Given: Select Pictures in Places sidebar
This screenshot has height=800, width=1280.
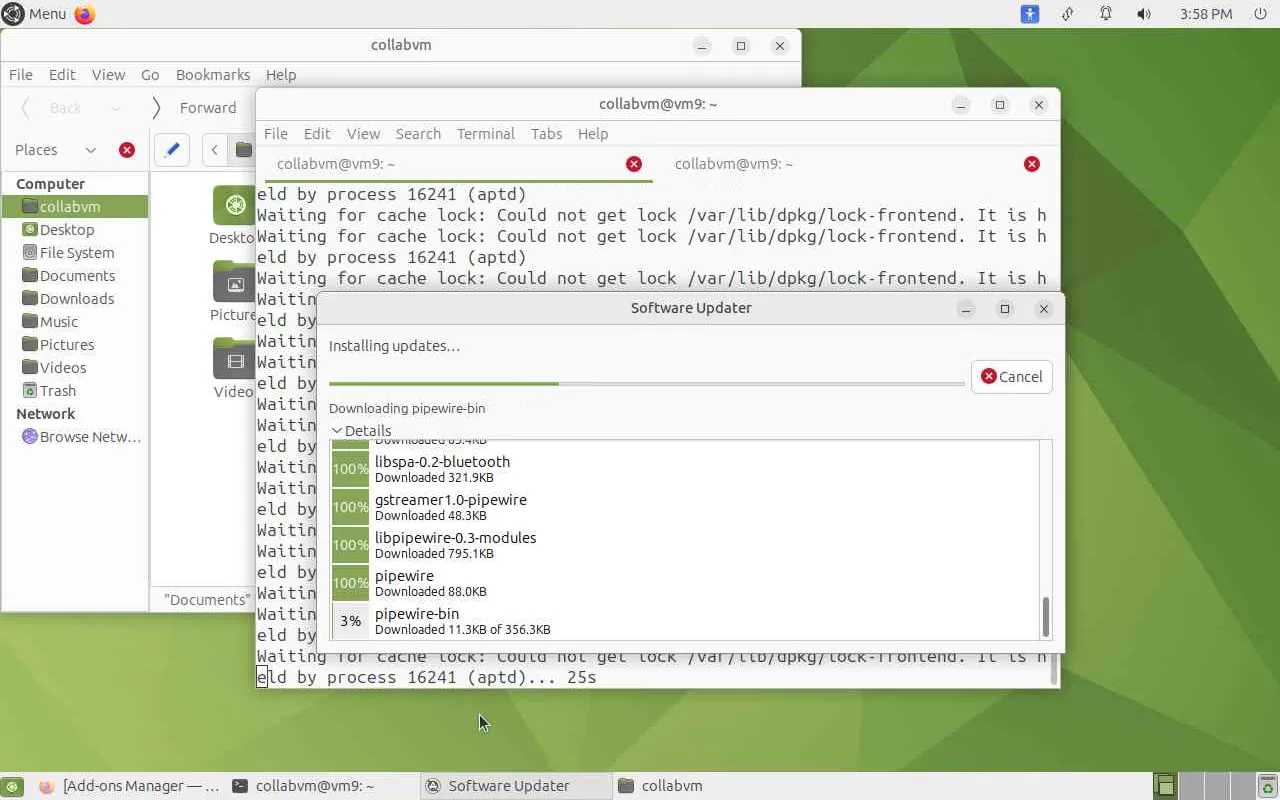Looking at the screenshot, I should (75, 345).
